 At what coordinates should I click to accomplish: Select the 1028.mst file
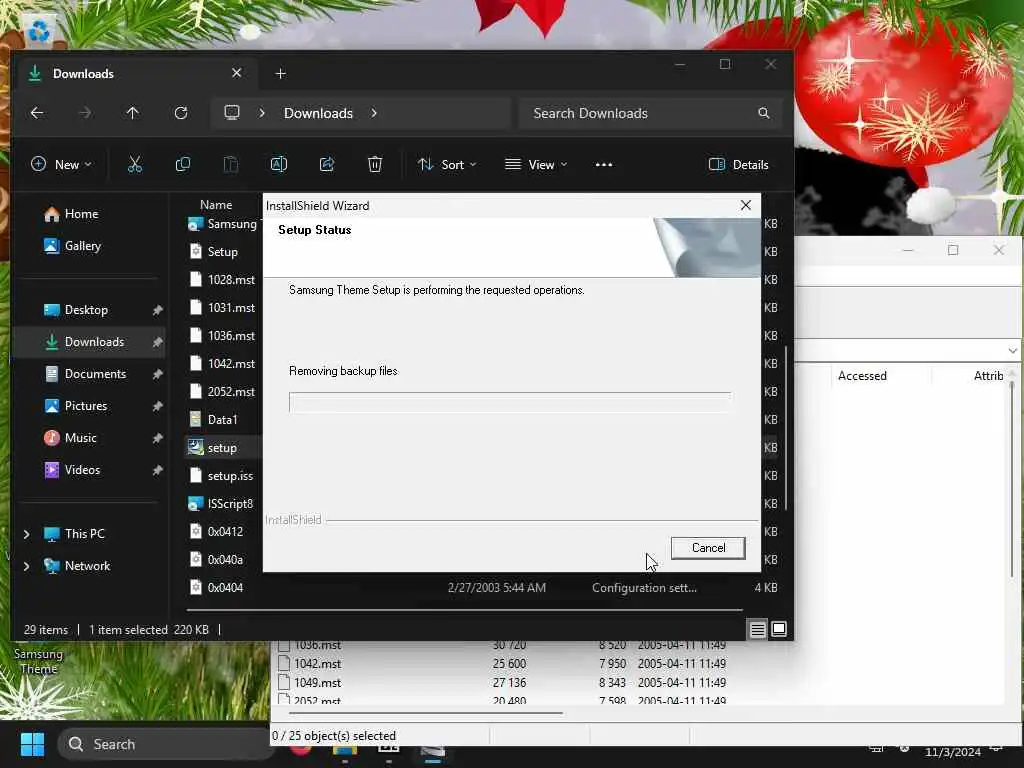pyautogui.click(x=222, y=280)
